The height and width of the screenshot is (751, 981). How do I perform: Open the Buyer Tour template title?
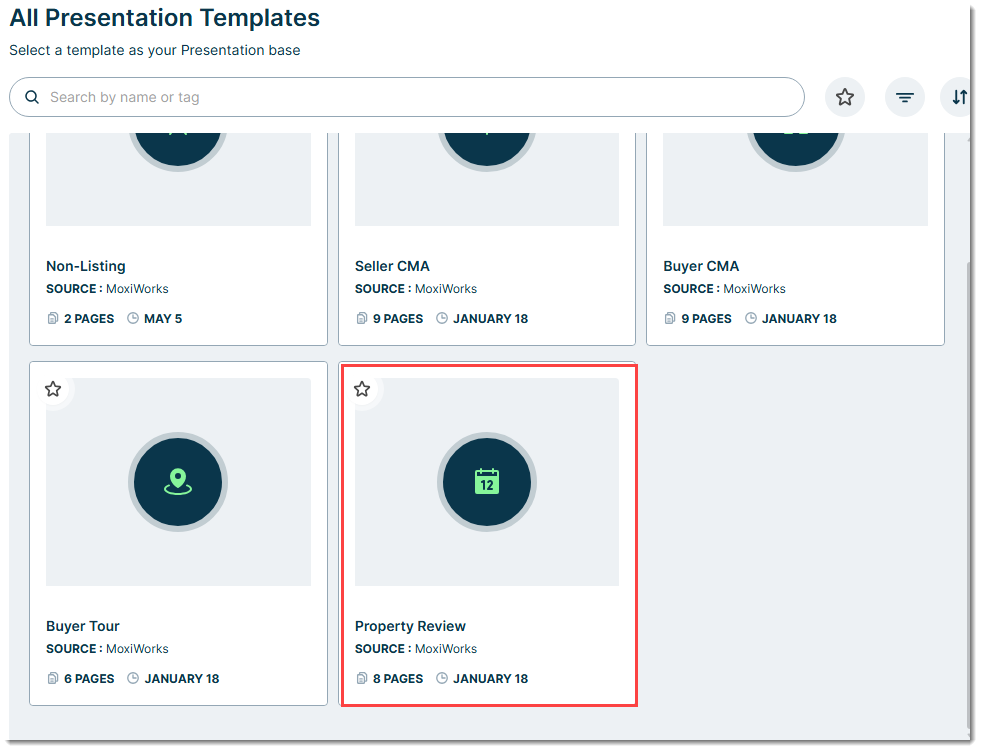point(83,626)
